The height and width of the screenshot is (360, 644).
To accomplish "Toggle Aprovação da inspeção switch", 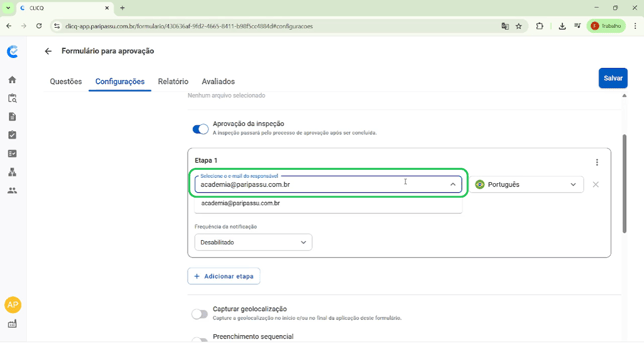I will pyautogui.click(x=200, y=129).
